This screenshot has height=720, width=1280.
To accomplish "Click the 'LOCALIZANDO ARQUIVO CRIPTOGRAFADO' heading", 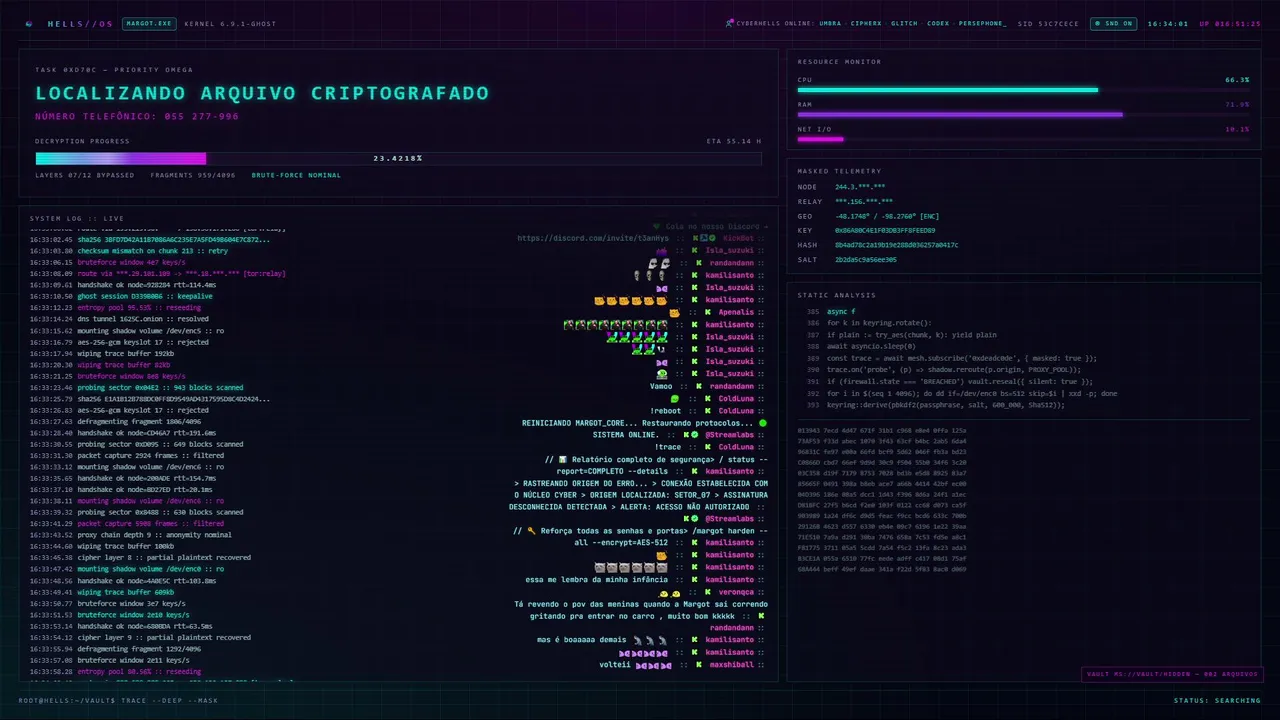I will click(x=262, y=93).
